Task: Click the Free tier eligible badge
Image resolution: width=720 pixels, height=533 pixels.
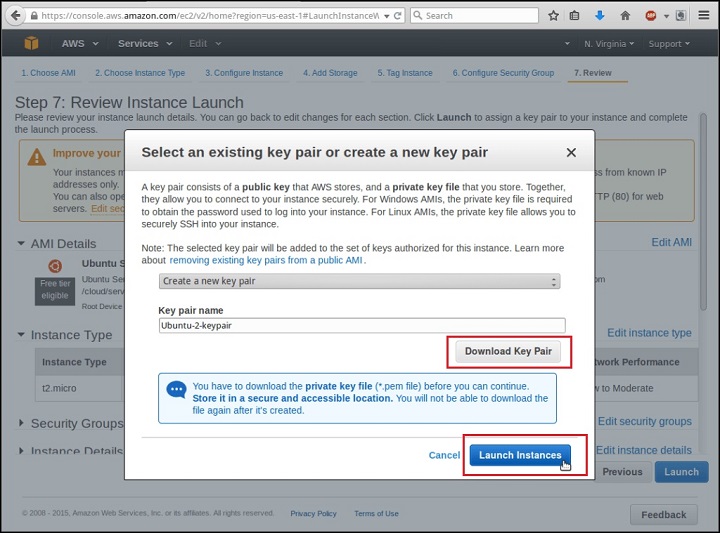Action: 55,290
